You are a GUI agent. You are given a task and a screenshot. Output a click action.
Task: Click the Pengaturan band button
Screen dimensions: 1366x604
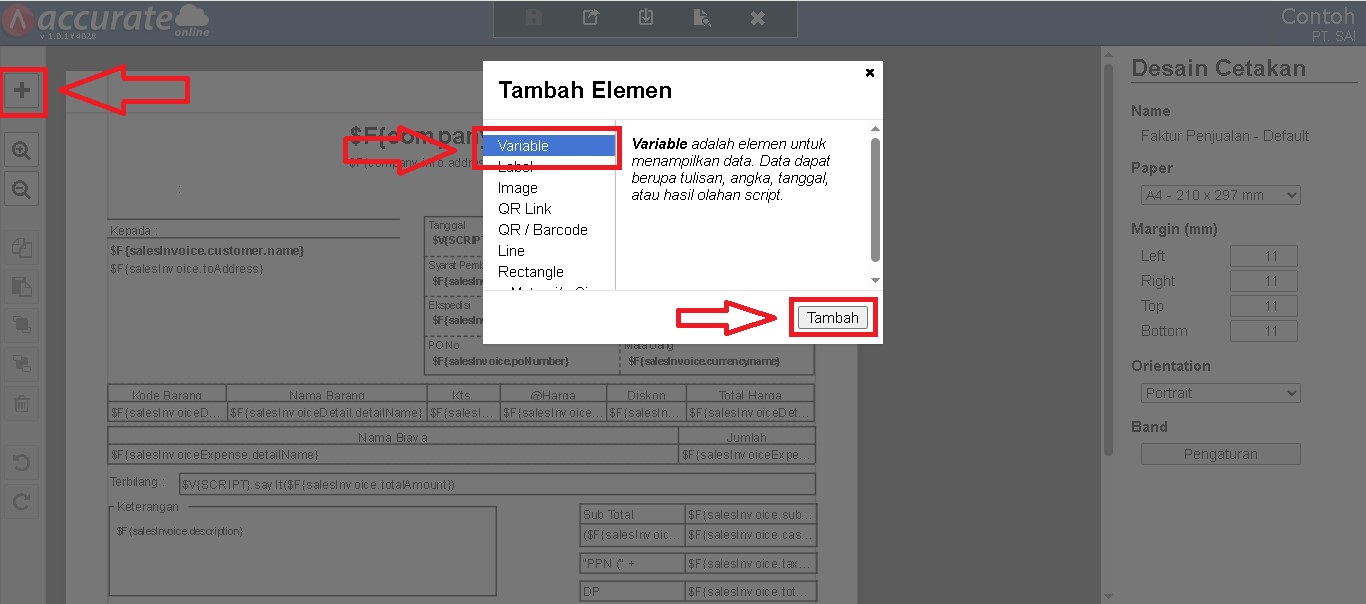tap(1220, 454)
